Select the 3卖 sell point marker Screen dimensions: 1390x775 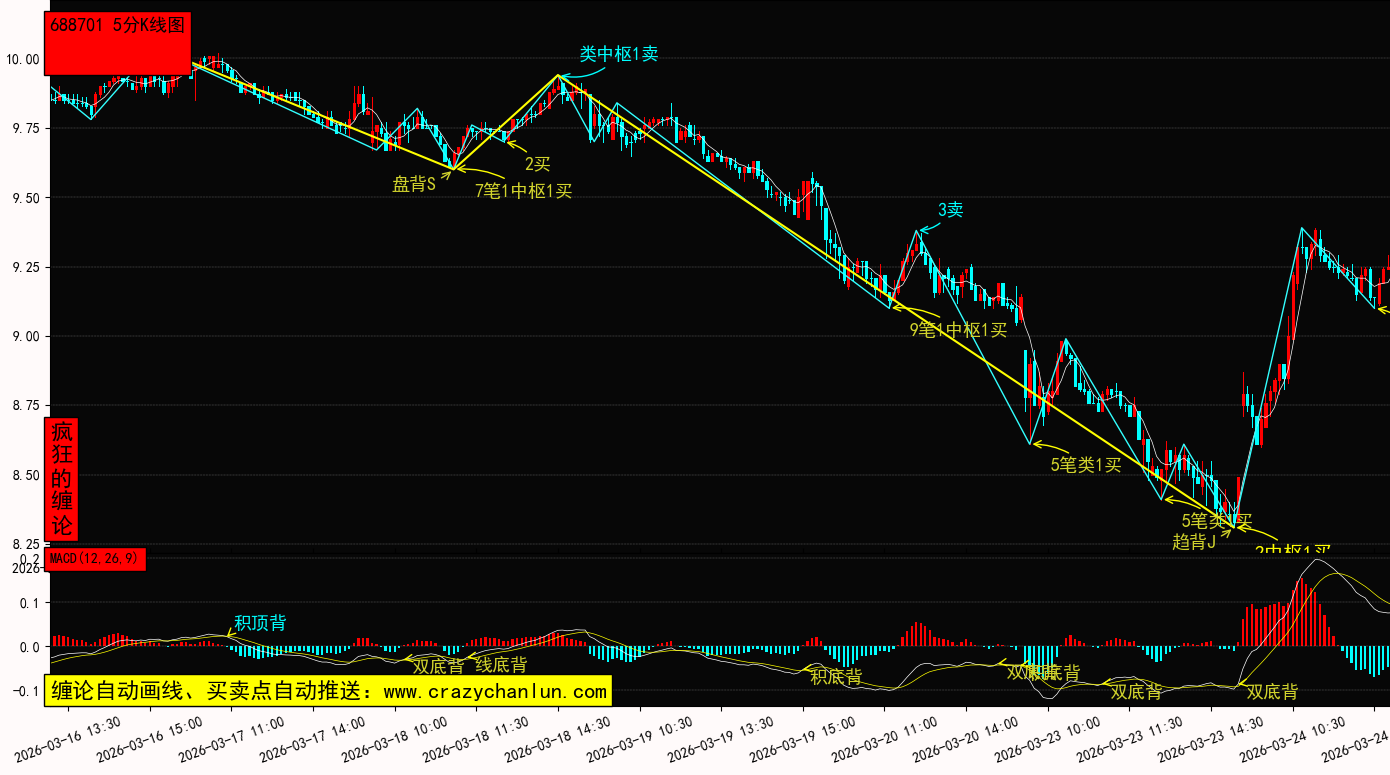point(950,210)
